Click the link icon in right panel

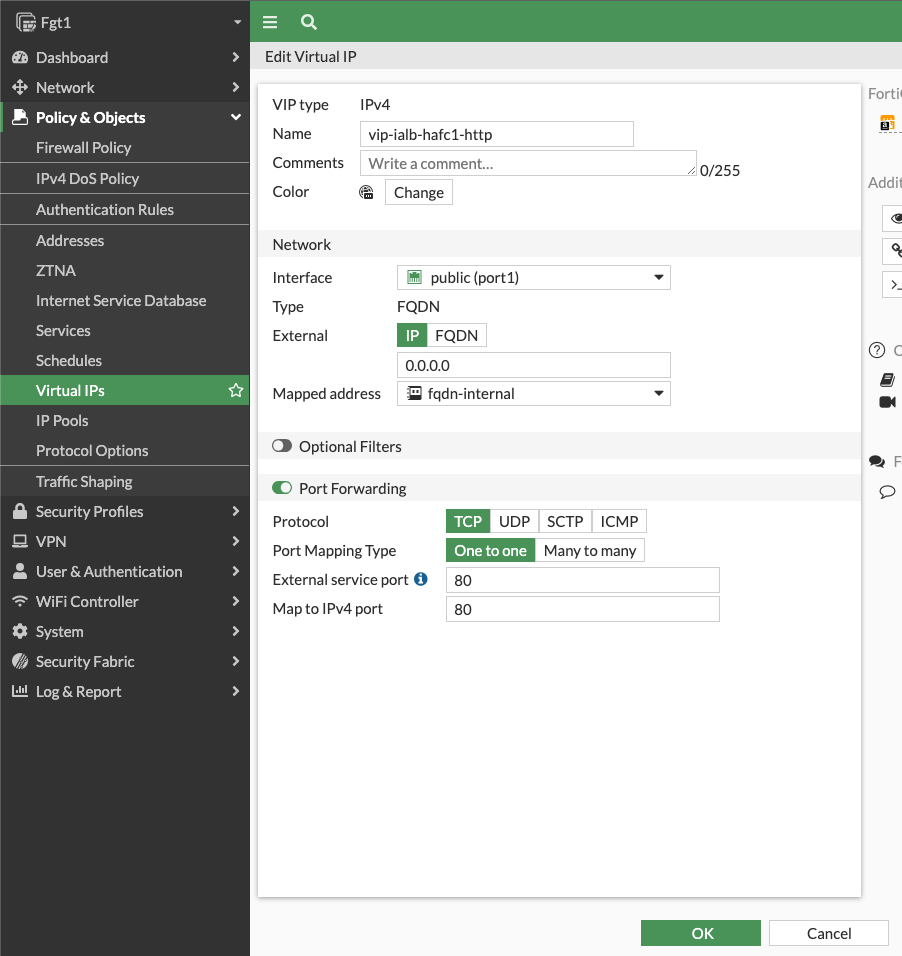896,251
